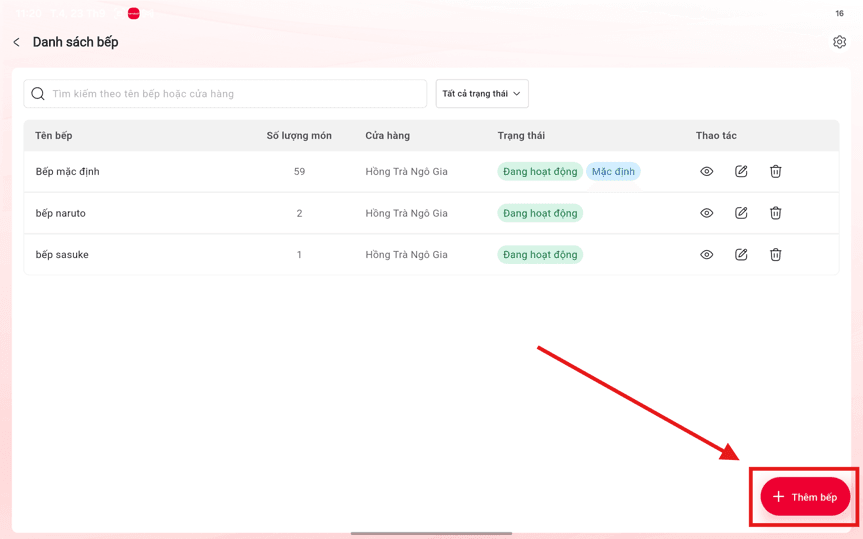Open settings gear at top right
This screenshot has width=863, height=539.
coord(839,42)
